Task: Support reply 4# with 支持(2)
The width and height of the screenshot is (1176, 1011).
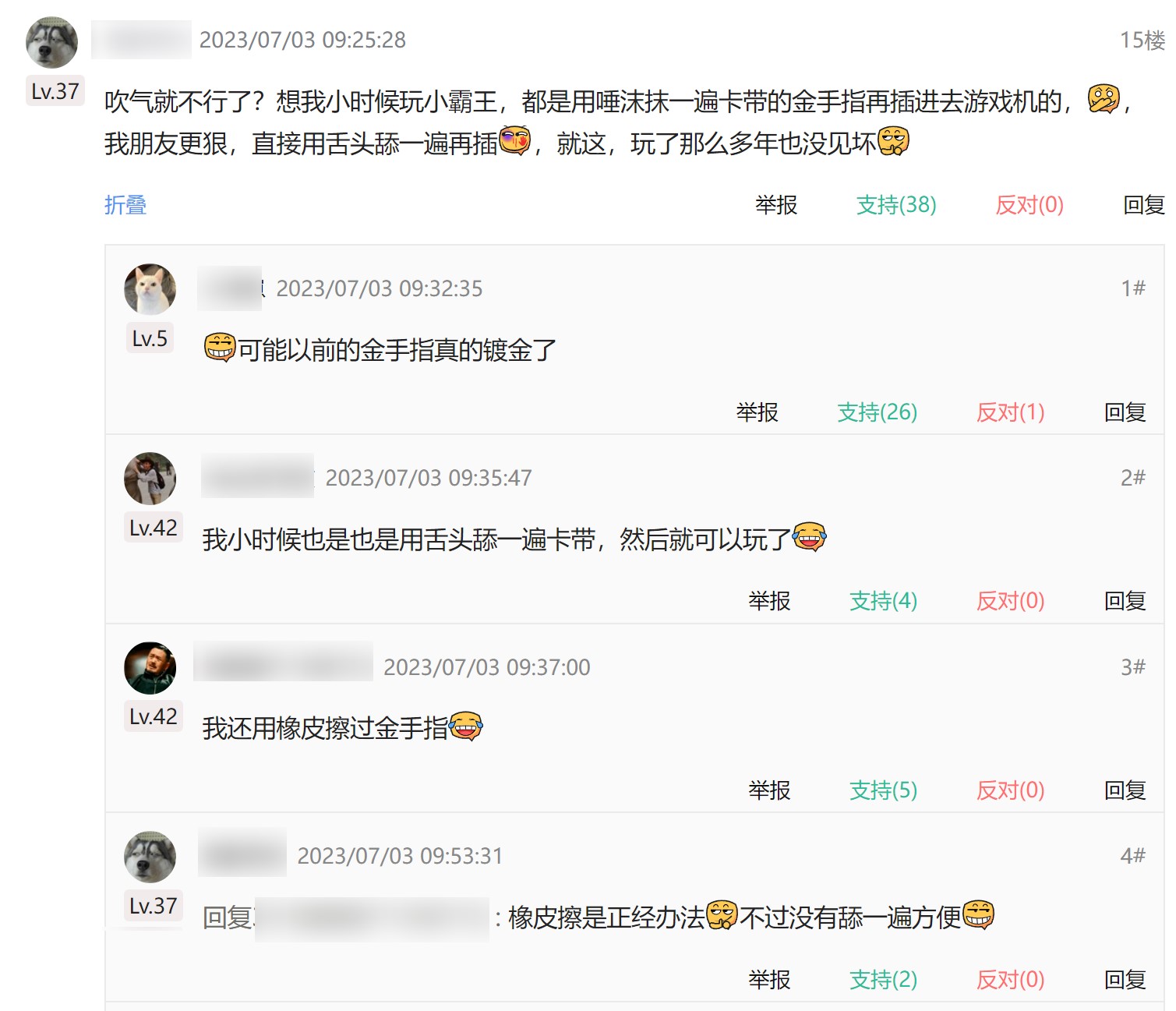Action: point(883,980)
